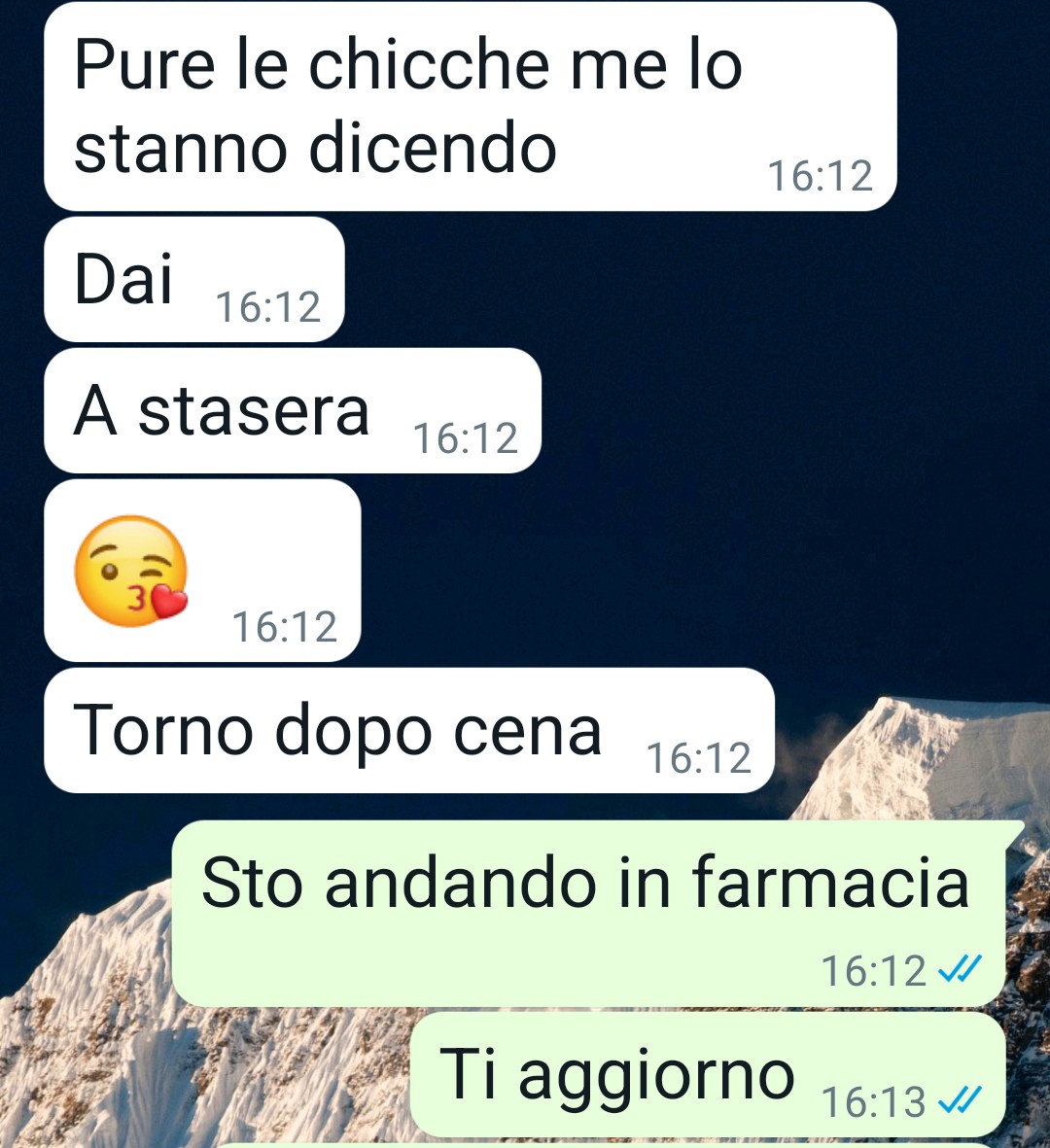Viewport: 1050px width, 1148px height.
Task: Tap the 16:12 time on 'Sto andando in farmacia'
Action: point(873,971)
